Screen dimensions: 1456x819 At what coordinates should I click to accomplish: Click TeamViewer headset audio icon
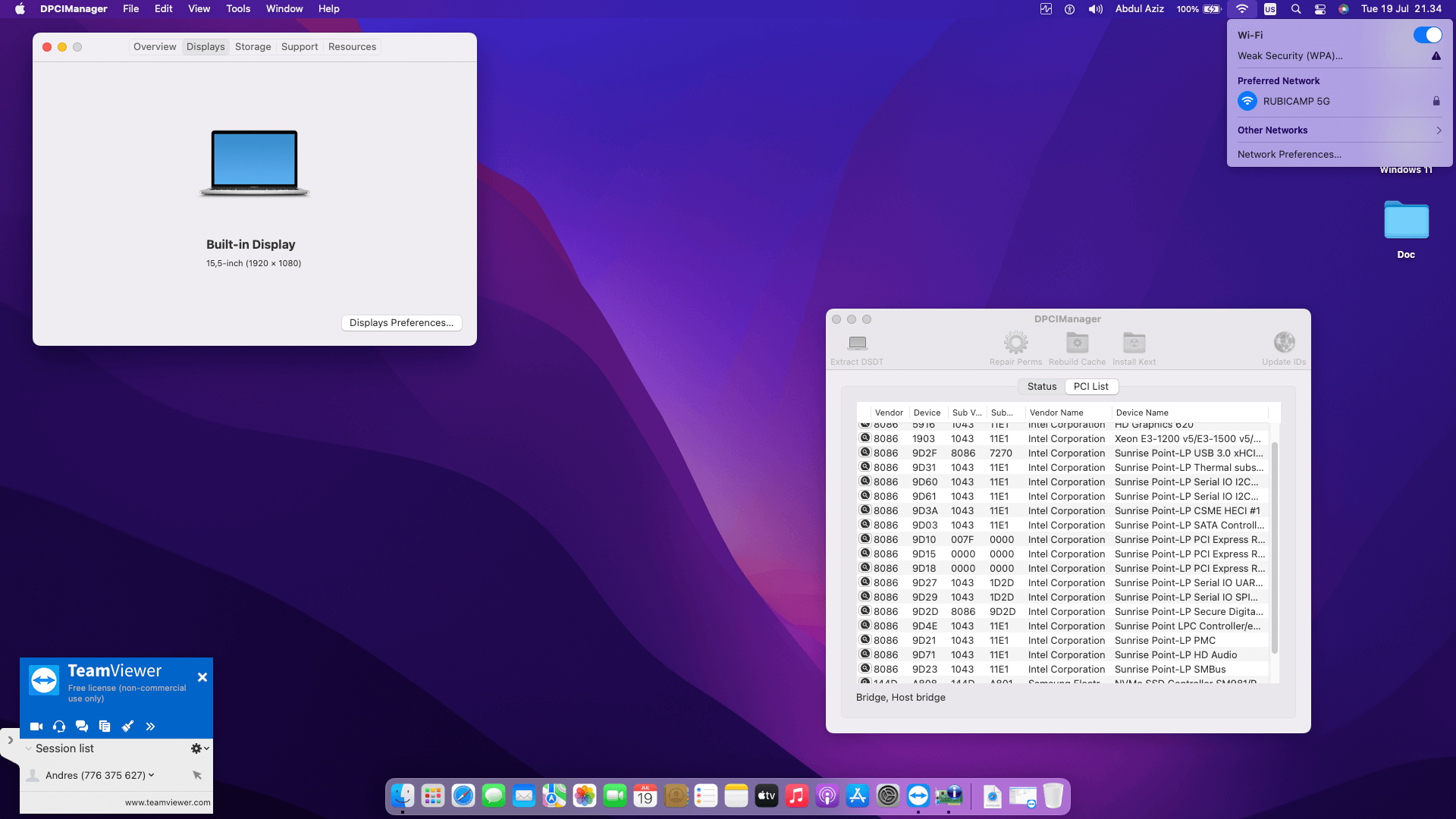point(59,726)
